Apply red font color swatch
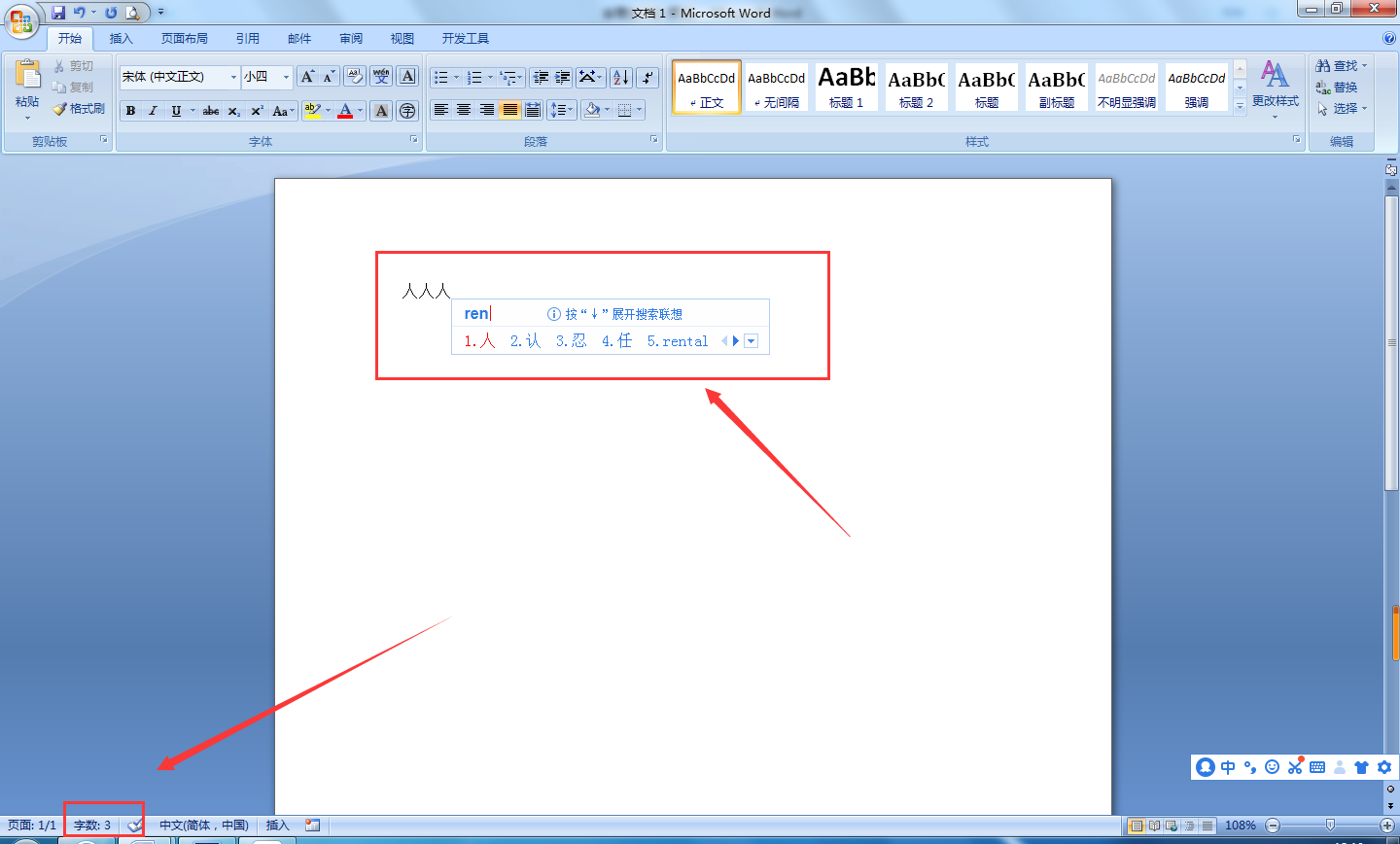 click(x=345, y=111)
